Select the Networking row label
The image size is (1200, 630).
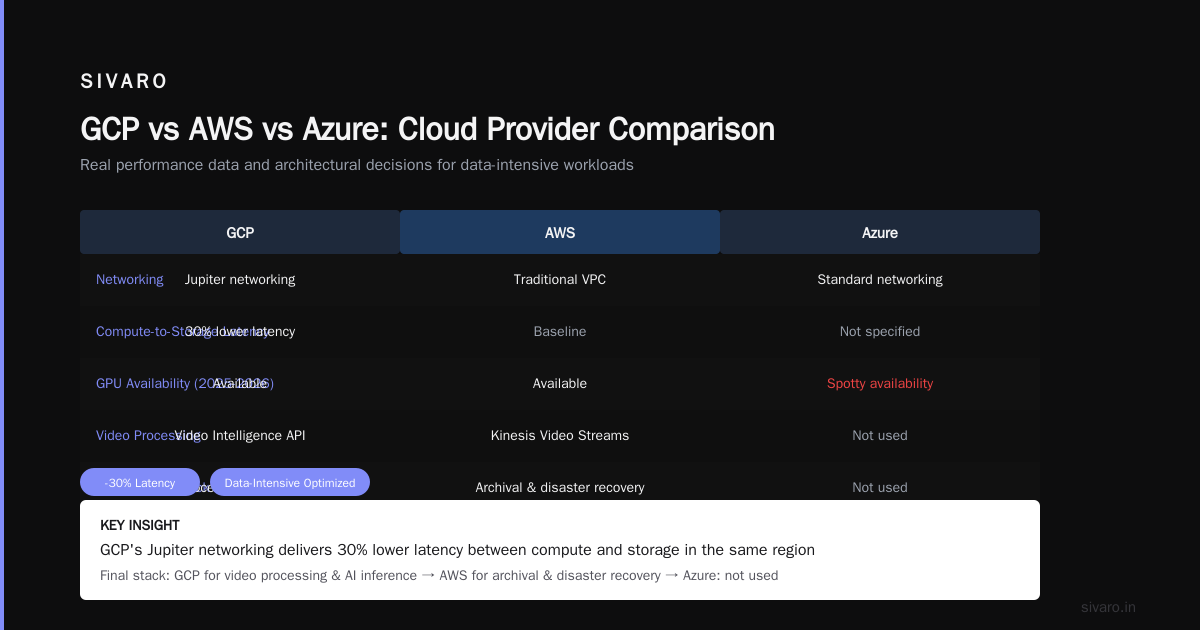pyautogui.click(x=130, y=280)
